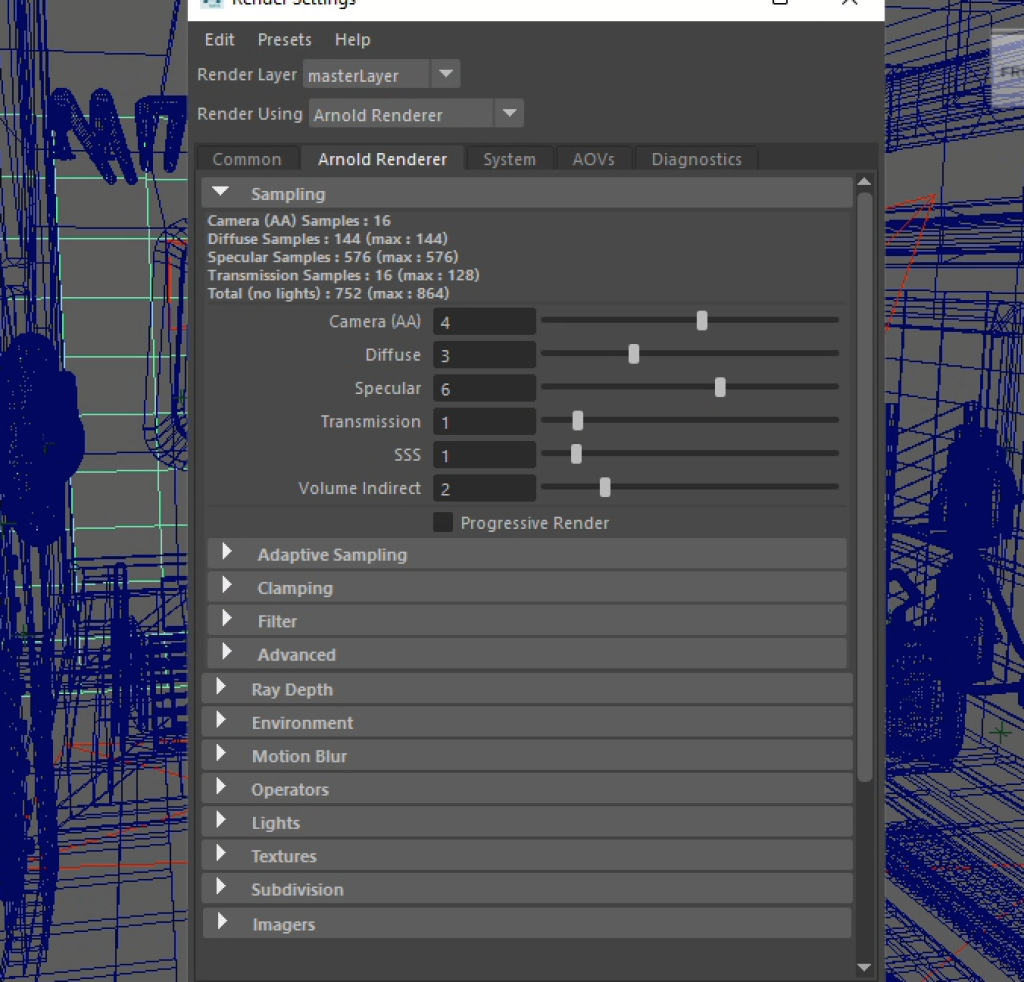Open the Render Using renderer dropdown
The width and height of the screenshot is (1024, 982).
click(x=509, y=114)
